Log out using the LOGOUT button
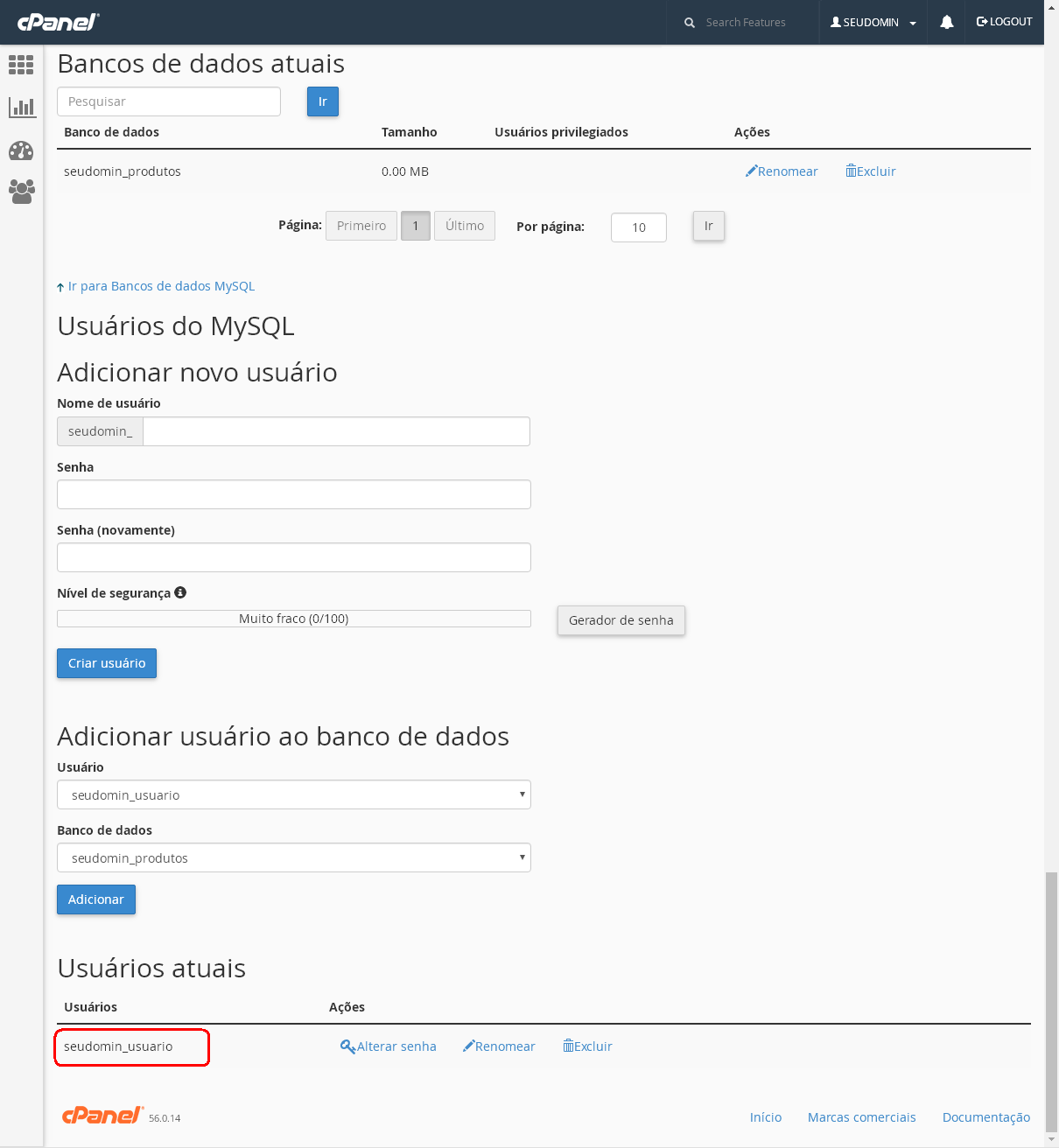Image resolution: width=1059 pixels, height=1148 pixels. (1005, 22)
